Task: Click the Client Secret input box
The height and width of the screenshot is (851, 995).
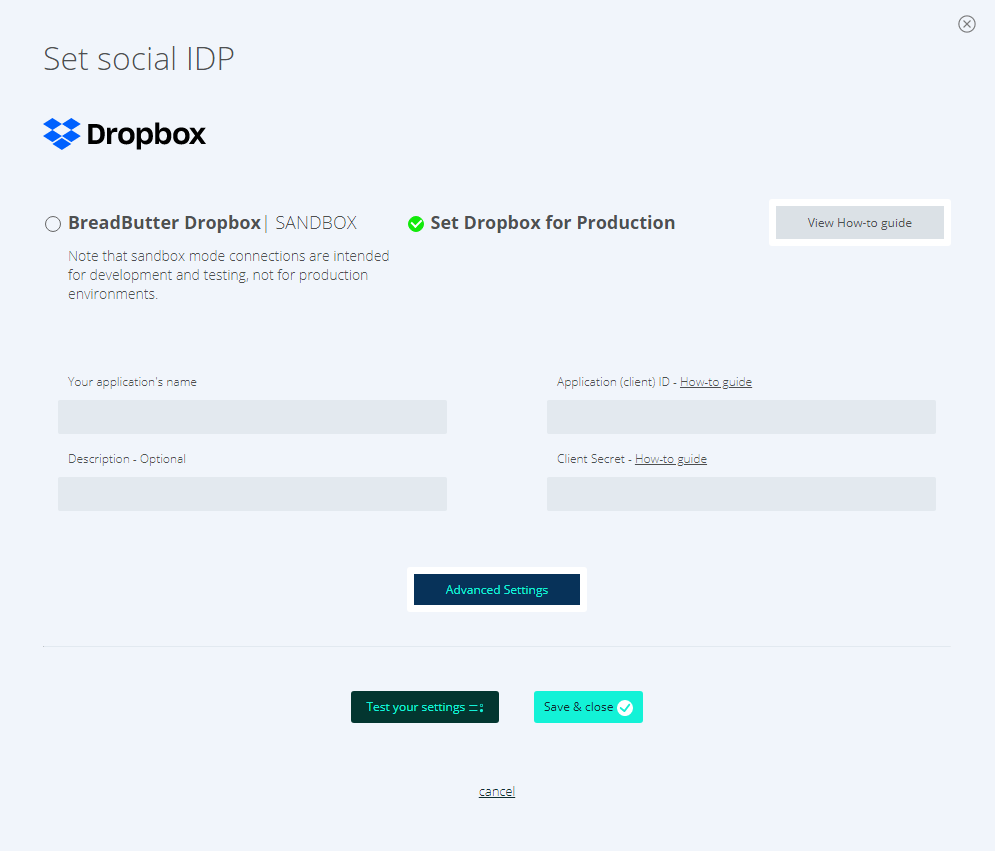Action: pyautogui.click(x=740, y=494)
